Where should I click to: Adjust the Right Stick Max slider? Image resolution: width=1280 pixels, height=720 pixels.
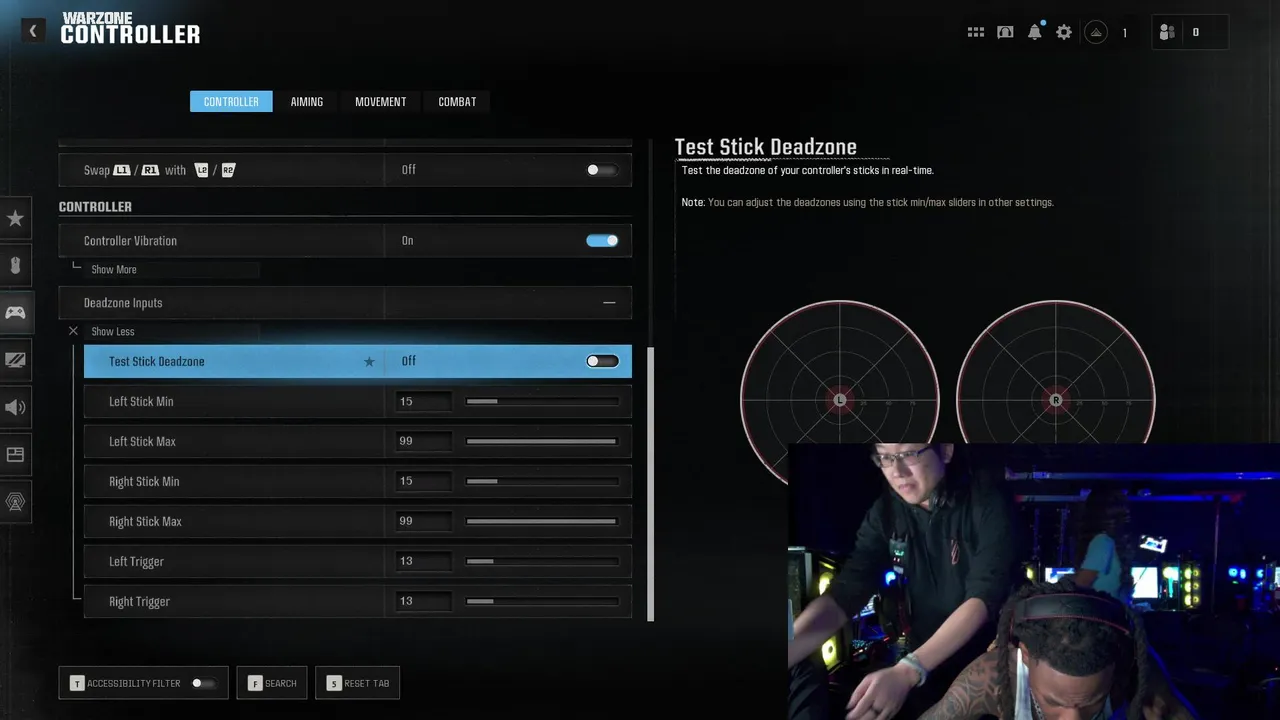point(541,521)
